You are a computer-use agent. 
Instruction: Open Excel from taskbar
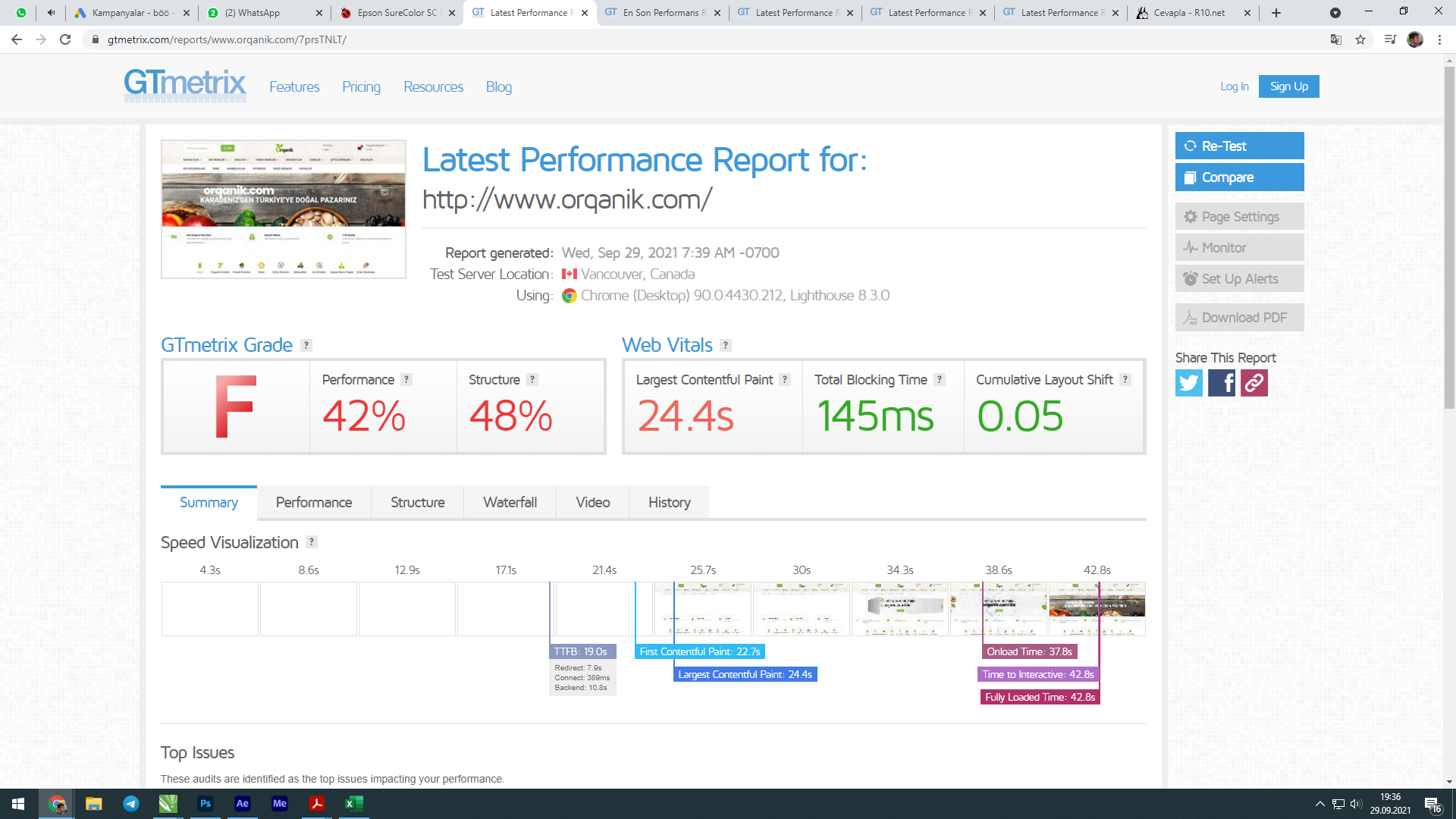point(354,804)
